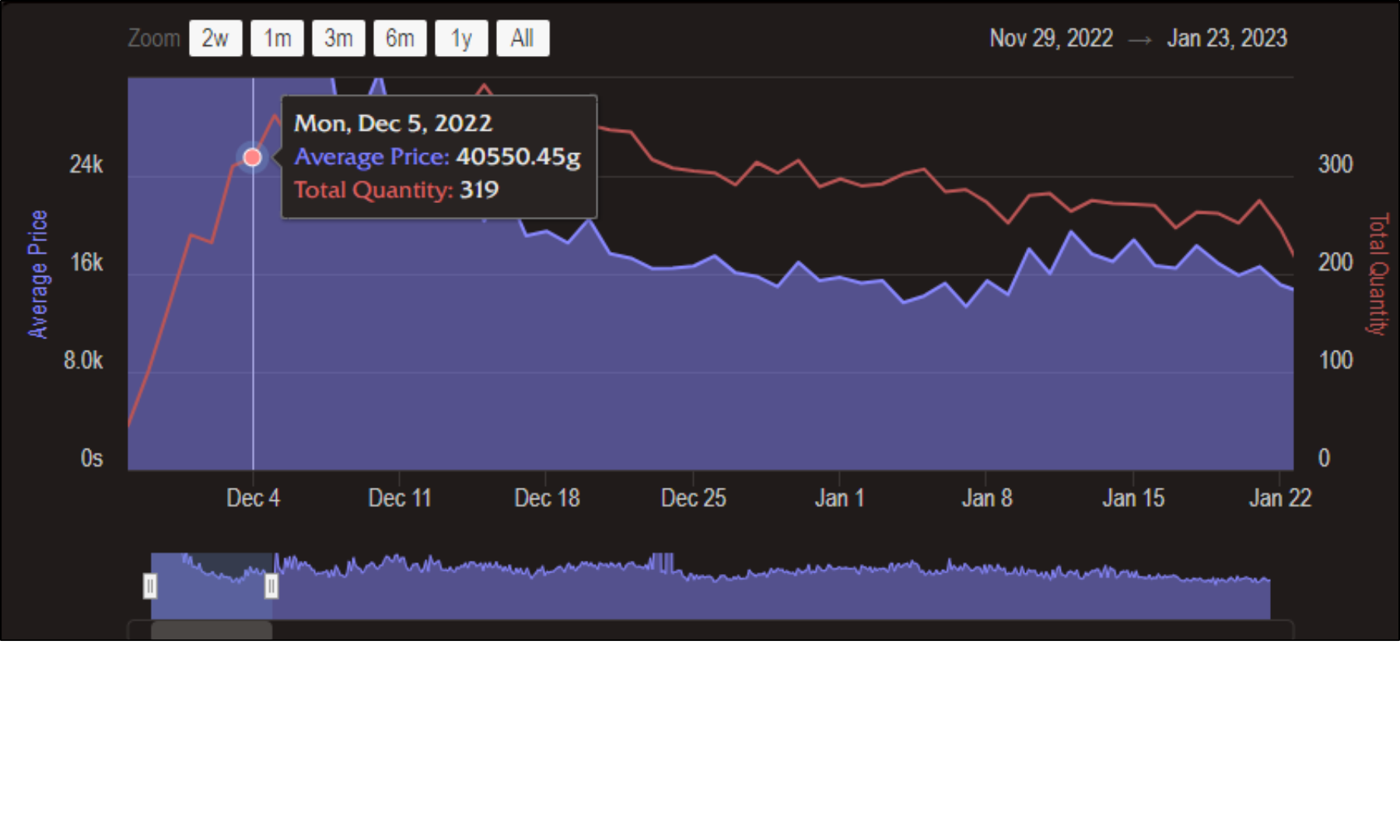Click left navigator range handle
This screenshot has height=840, width=1400.
(x=150, y=586)
